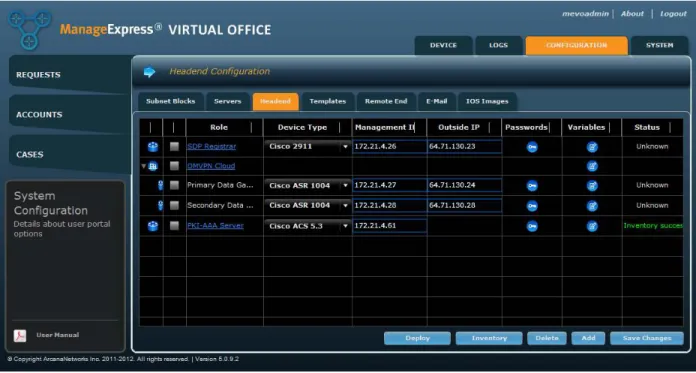Click the Delete button
The height and width of the screenshot is (373, 696).
click(547, 338)
